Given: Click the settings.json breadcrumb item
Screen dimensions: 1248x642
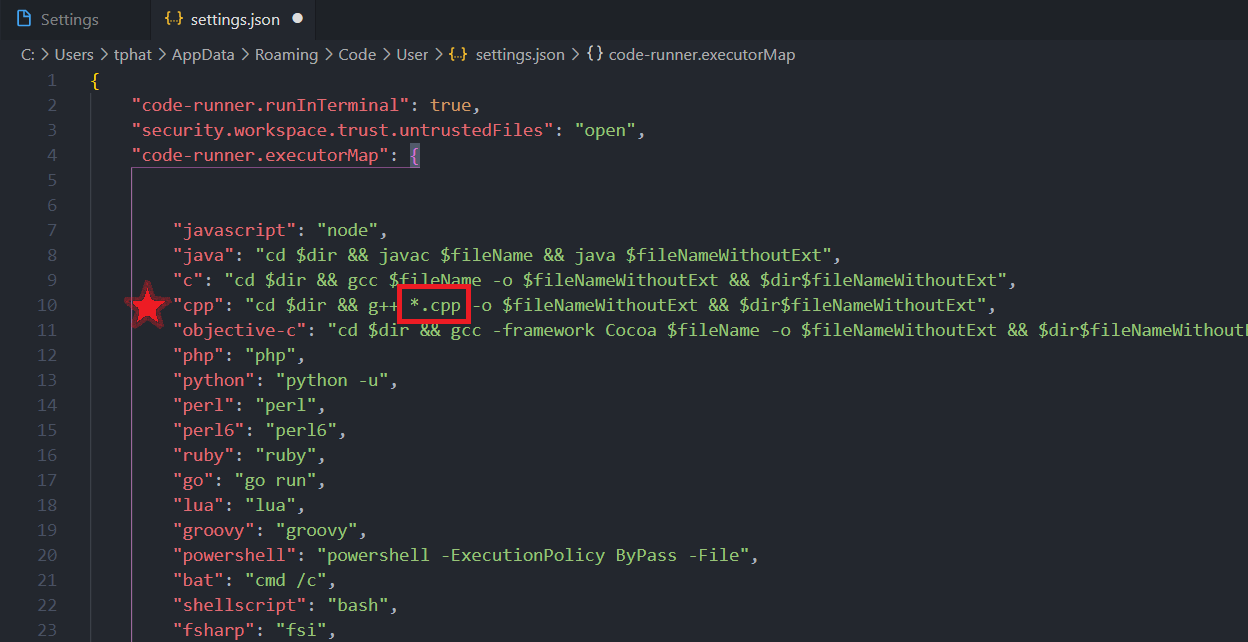Looking at the screenshot, I should coord(519,55).
